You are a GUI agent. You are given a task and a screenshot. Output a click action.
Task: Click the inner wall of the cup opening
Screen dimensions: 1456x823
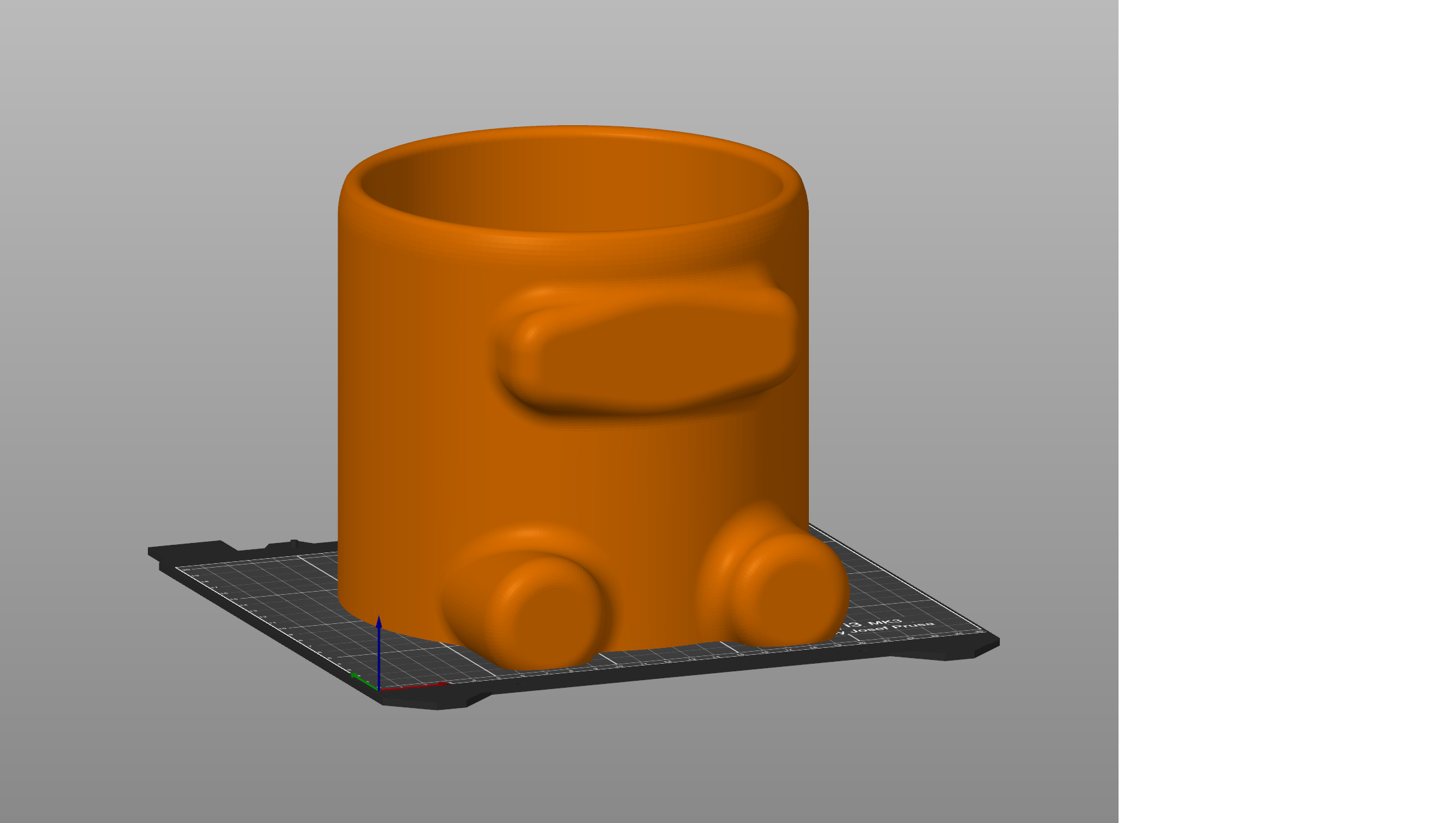tap(572, 183)
